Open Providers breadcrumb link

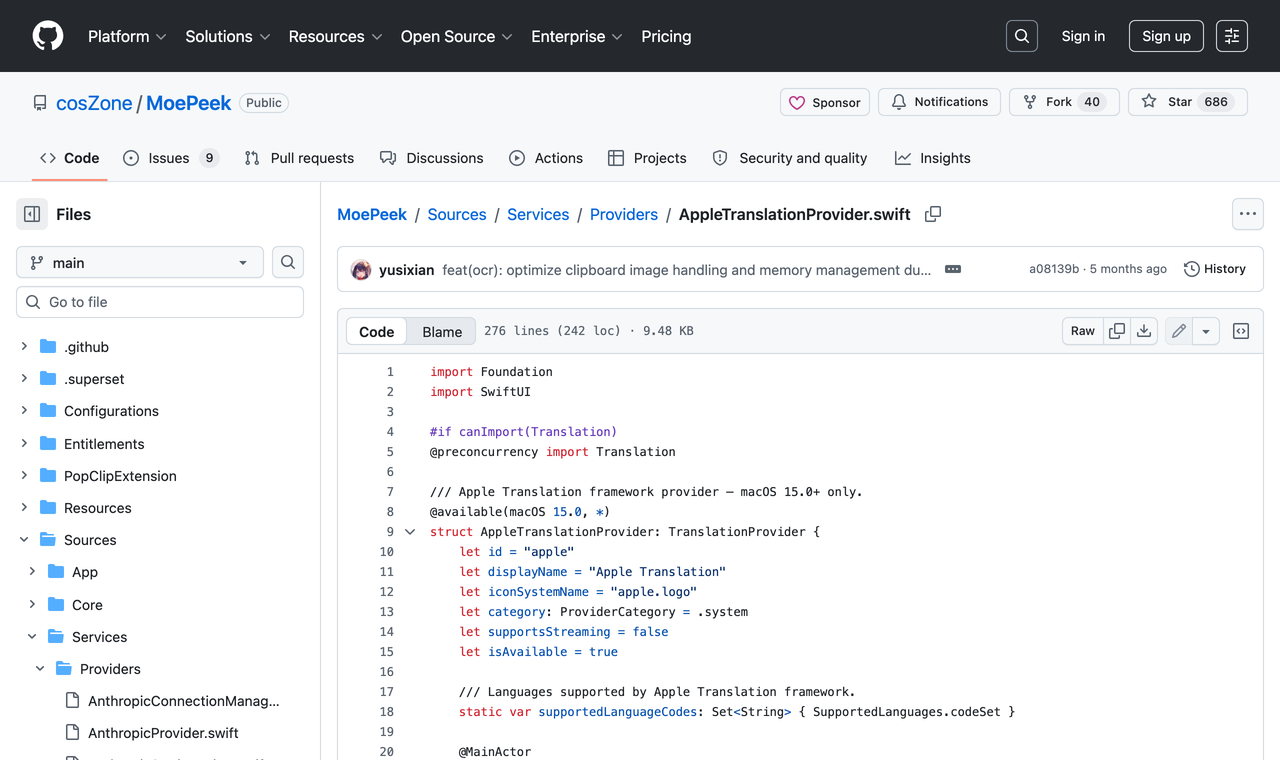[x=624, y=214]
